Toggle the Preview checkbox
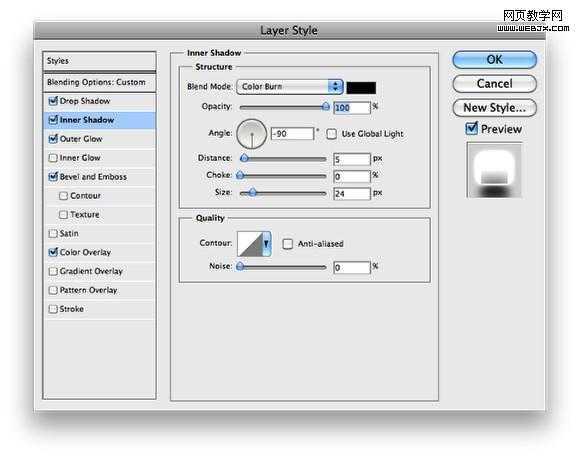This screenshot has width=580, height=458. (471, 128)
